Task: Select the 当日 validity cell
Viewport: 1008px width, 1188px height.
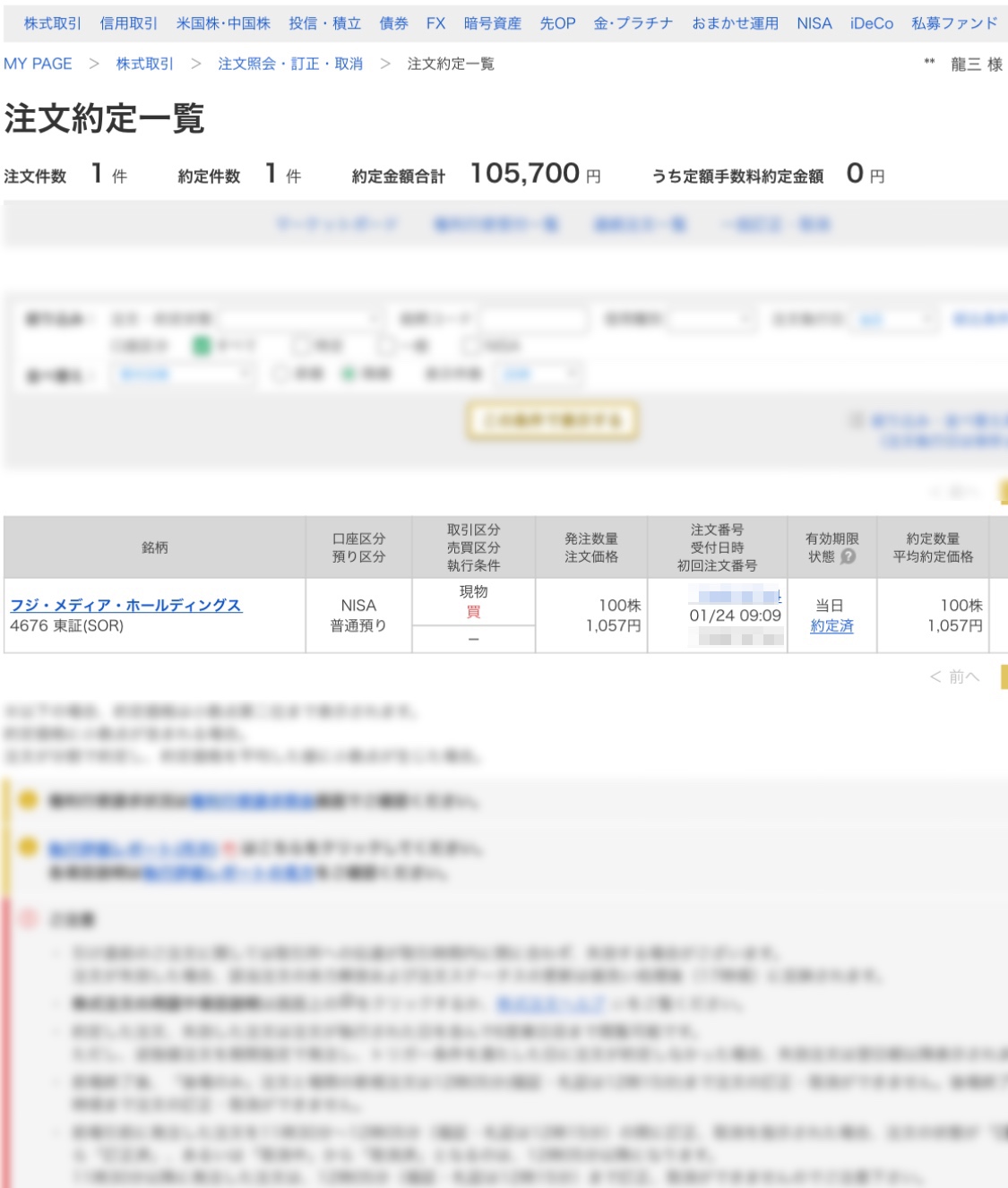Action: (x=831, y=606)
